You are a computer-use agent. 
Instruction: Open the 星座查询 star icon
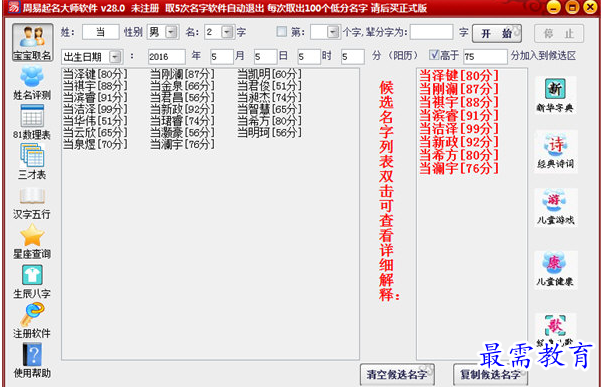click(32, 241)
